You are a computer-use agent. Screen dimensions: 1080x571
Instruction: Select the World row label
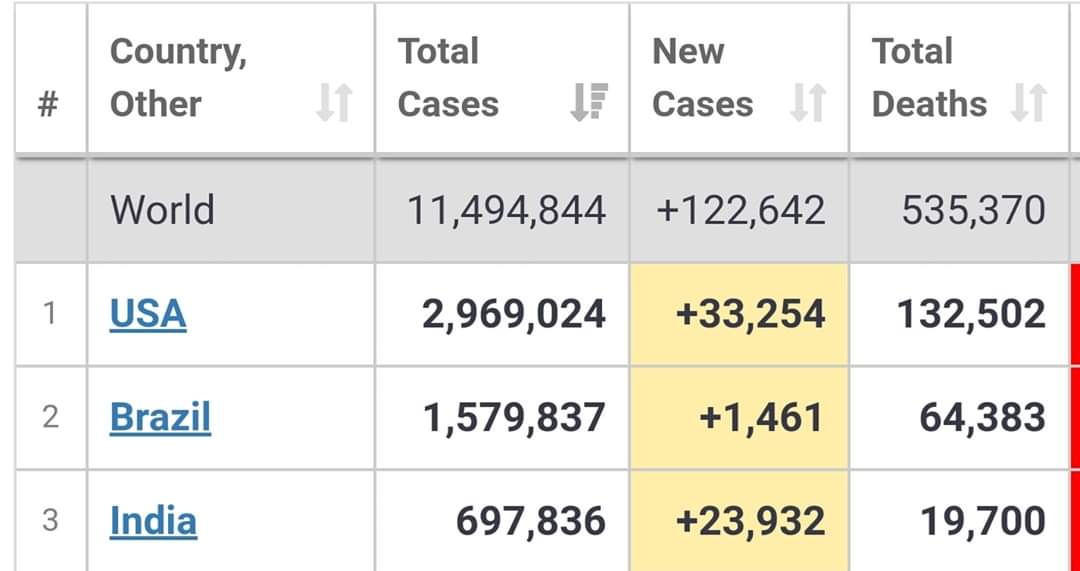pos(163,210)
